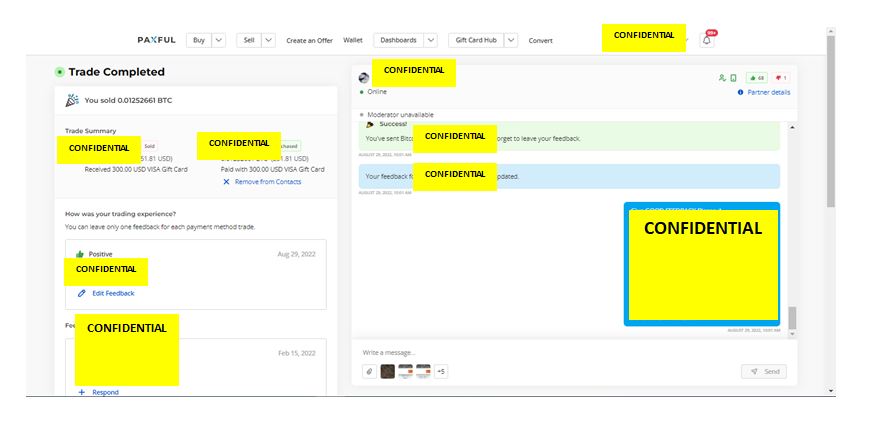The width and height of the screenshot is (873, 434).
Task: Click Remove from Contacts
Action: pos(268,182)
